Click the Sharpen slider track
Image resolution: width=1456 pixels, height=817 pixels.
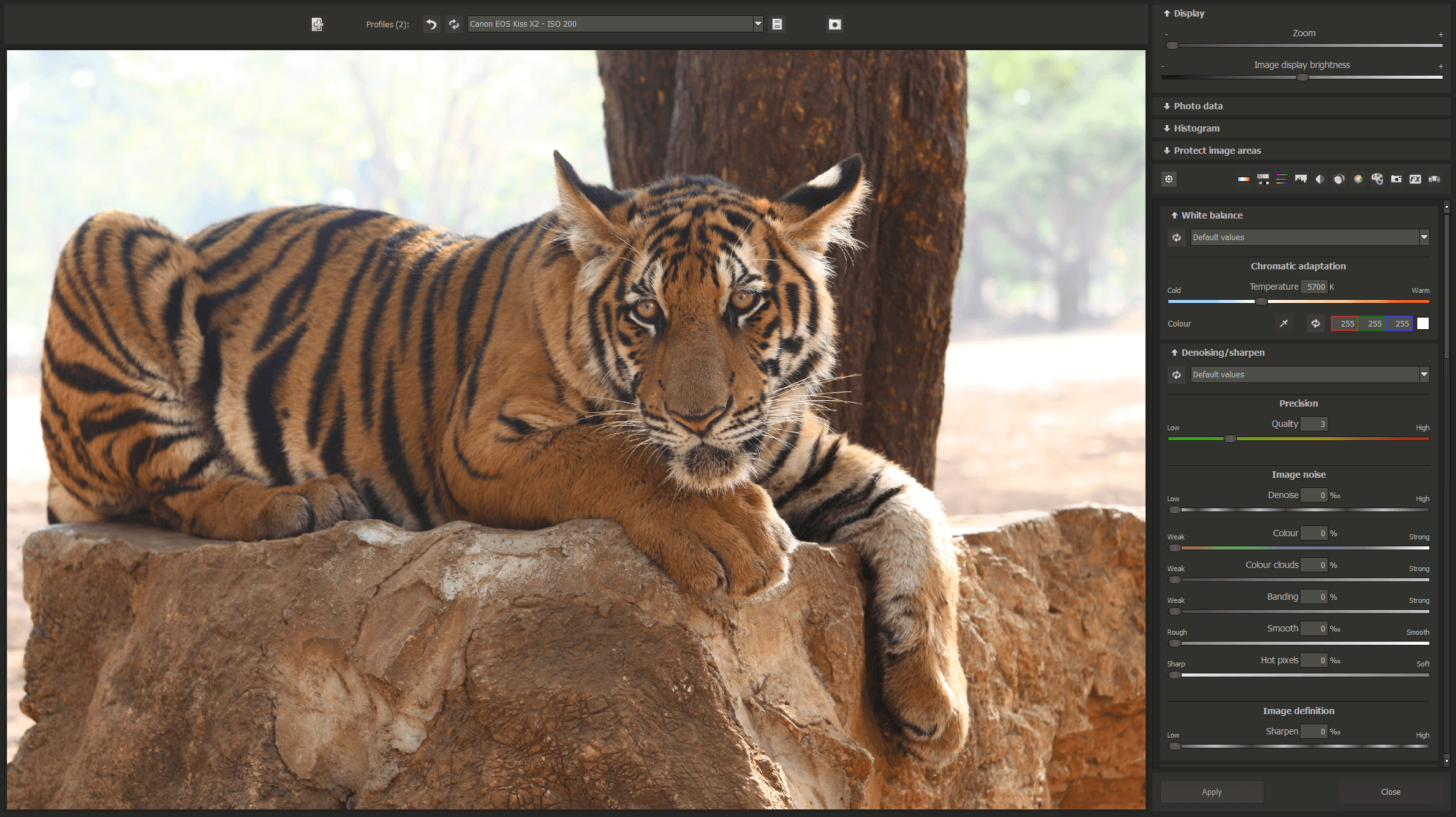point(1299,746)
